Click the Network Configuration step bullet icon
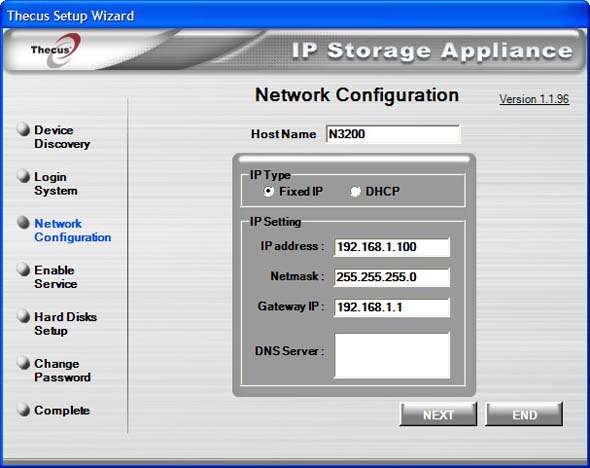This screenshot has height=468, width=590. coord(24,222)
